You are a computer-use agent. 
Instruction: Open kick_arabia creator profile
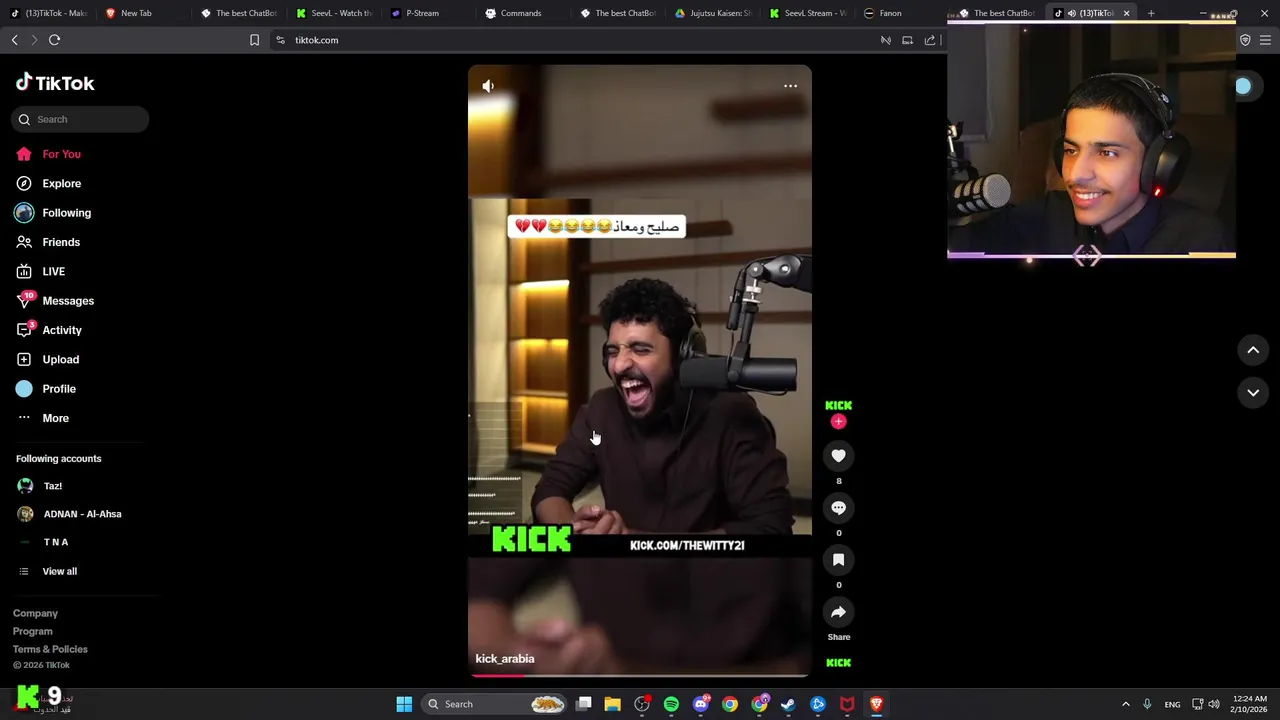tap(505, 659)
